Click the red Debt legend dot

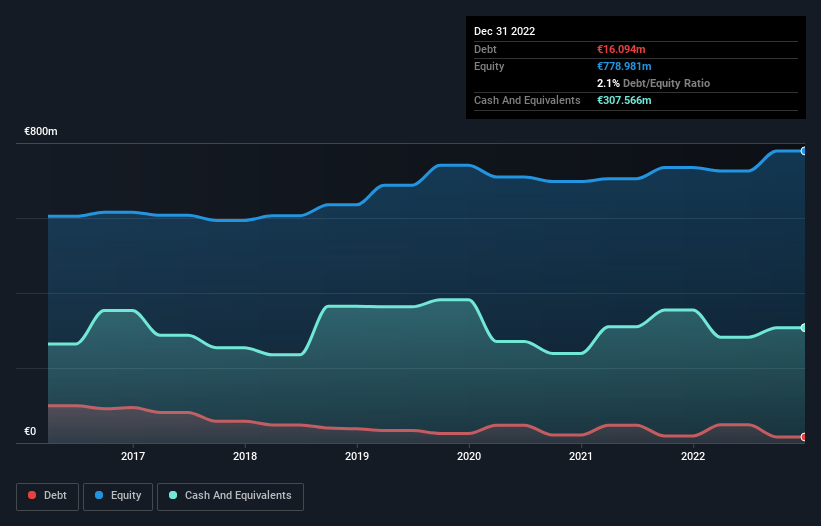pos(32,495)
